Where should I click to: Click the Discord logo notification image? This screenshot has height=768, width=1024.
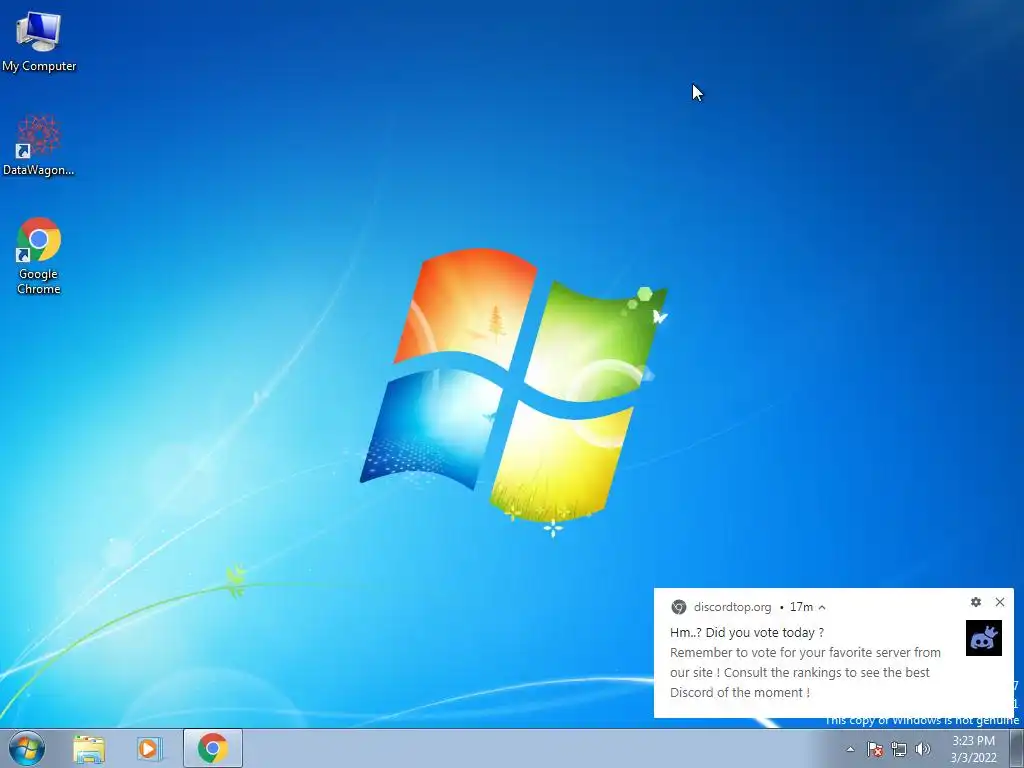click(x=984, y=638)
